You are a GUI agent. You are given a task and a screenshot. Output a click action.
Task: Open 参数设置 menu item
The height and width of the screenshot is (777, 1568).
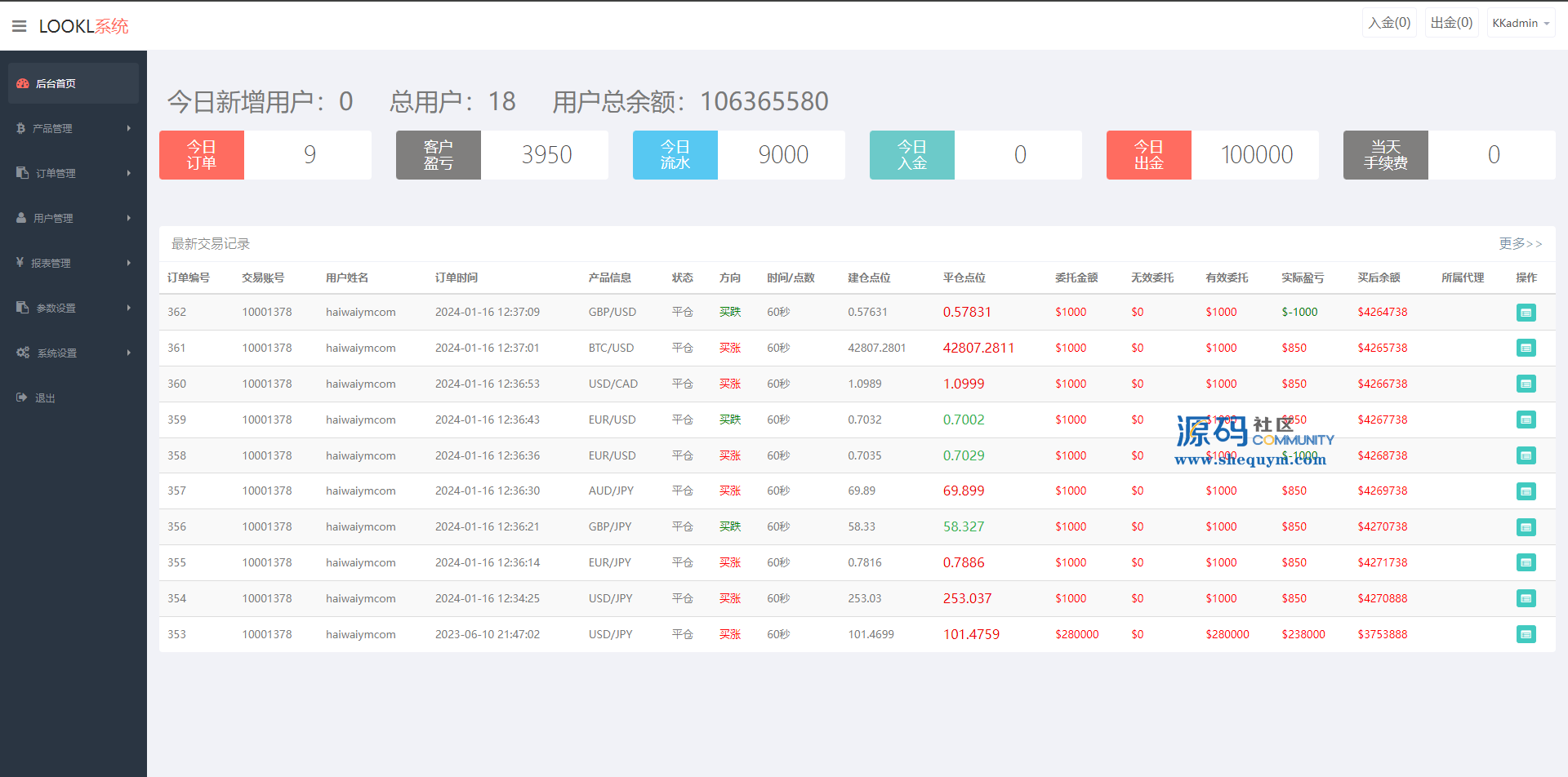(x=73, y=308)
